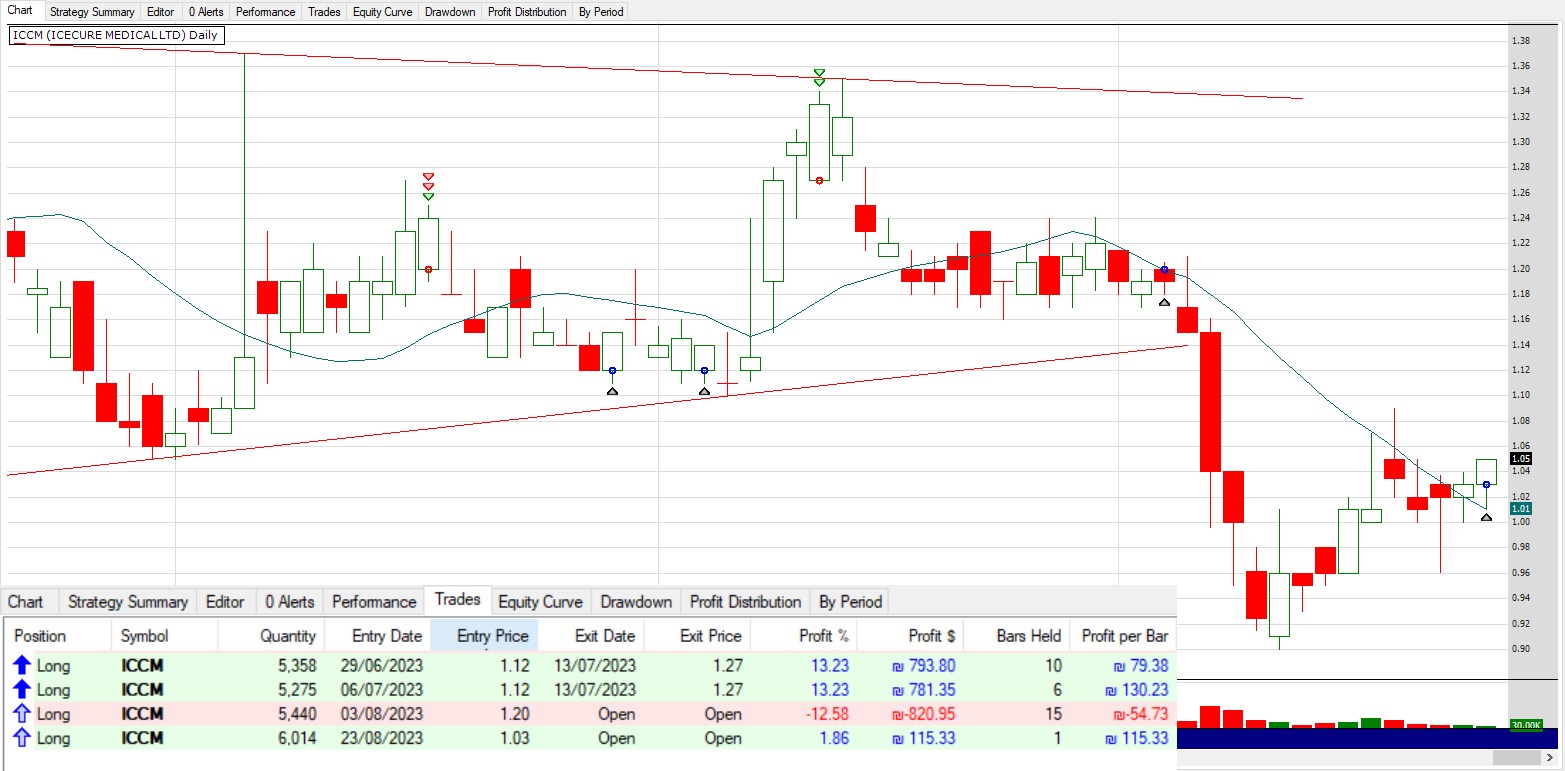Image resolution: width=1565 pixels, height=771 pixels.
Task: Switch to the Equity Curve tab in the lower panel
Action: point(540,602)
